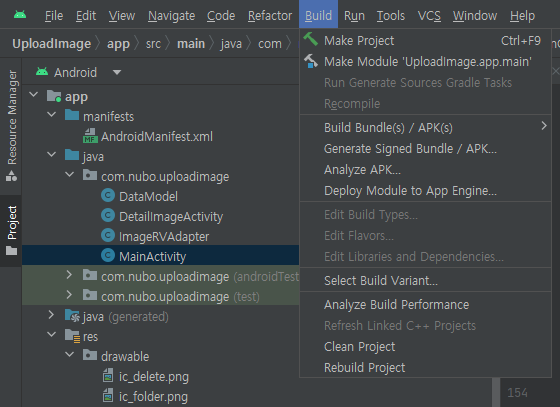Screen dimensions: 560x407
Task: Open the File menu
Action: (x=54, y=16)
